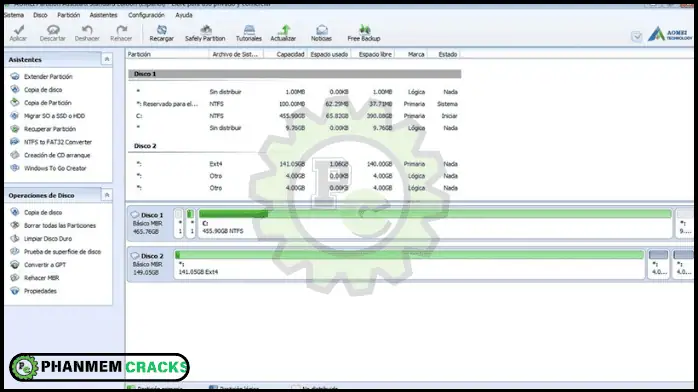Screen dimensions: 698x392
Task: Click the Borrar todas las Particiones icon
Action: coord(15,225)
